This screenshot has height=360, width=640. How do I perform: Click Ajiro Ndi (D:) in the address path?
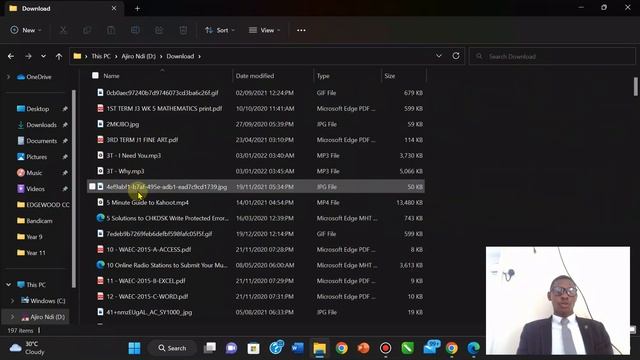click(138, 56)
